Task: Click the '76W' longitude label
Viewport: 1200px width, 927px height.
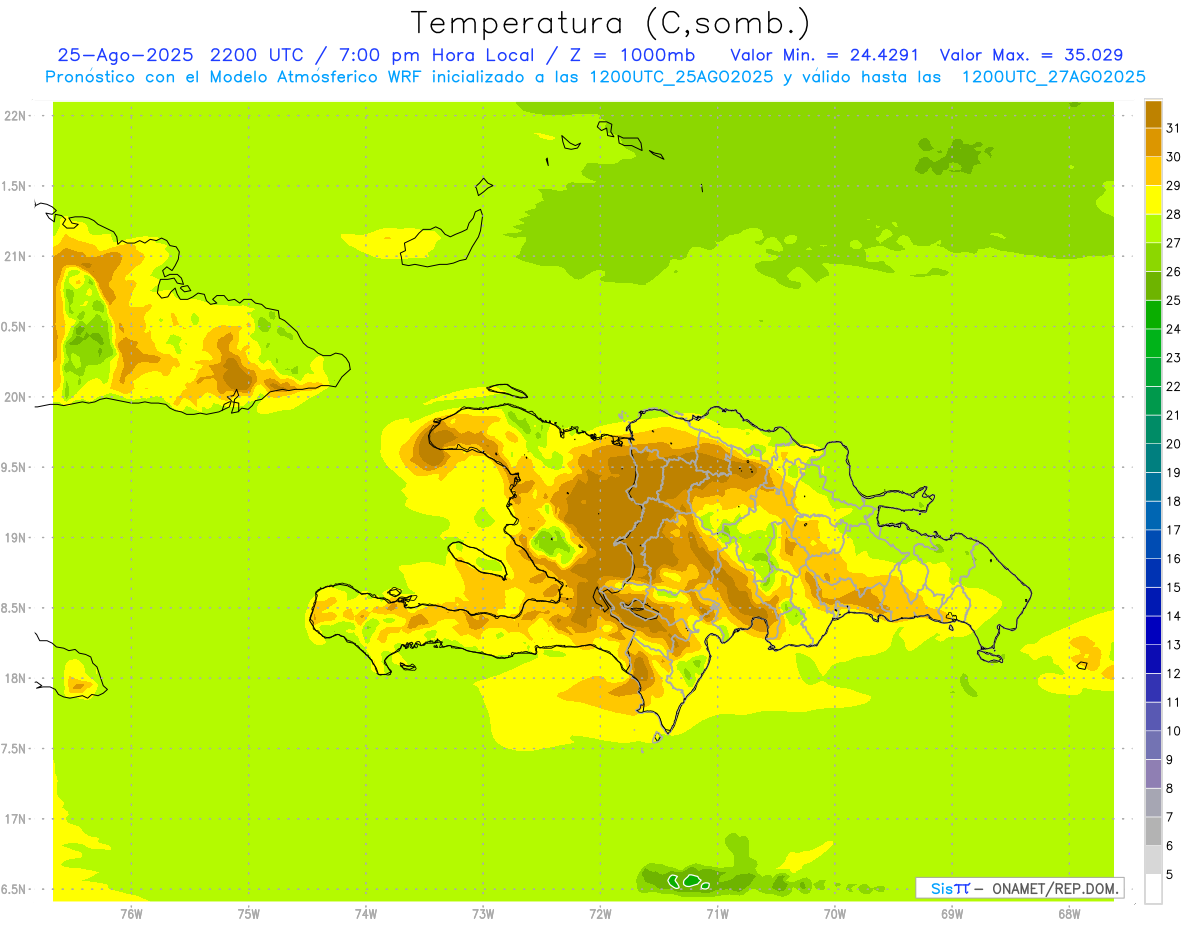Action: pyautogui.click(x=131, y=914)
